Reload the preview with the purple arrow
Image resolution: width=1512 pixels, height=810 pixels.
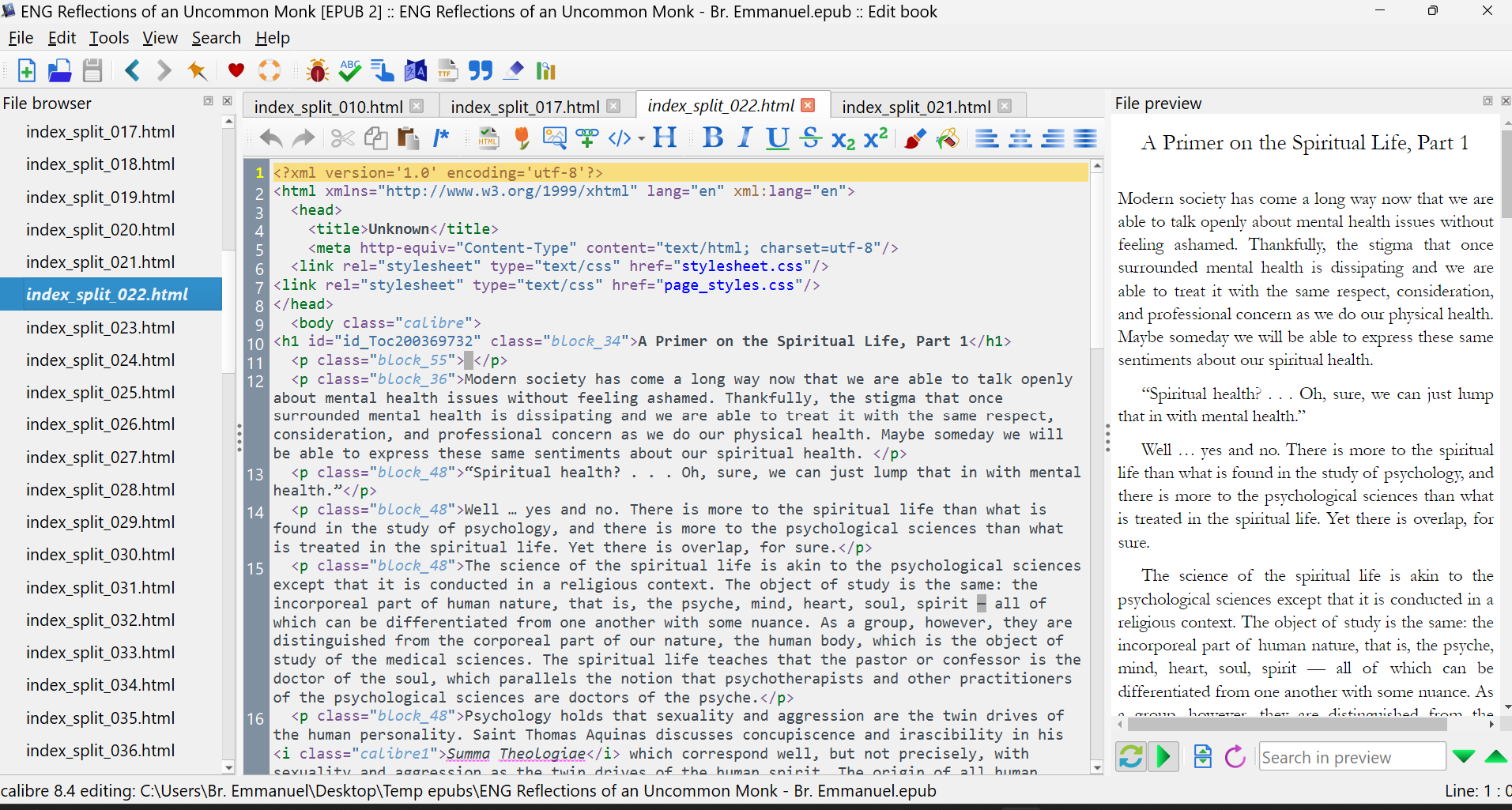[x=1235, y=756]
